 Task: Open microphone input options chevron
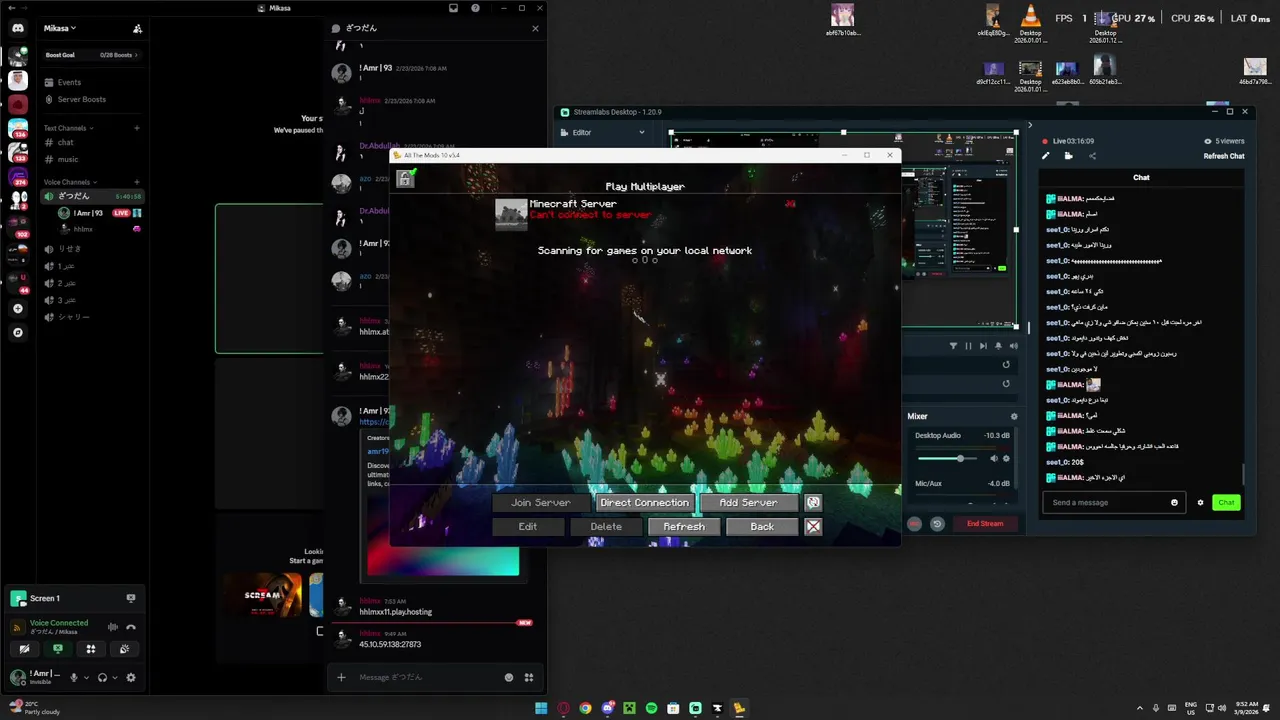86,678
